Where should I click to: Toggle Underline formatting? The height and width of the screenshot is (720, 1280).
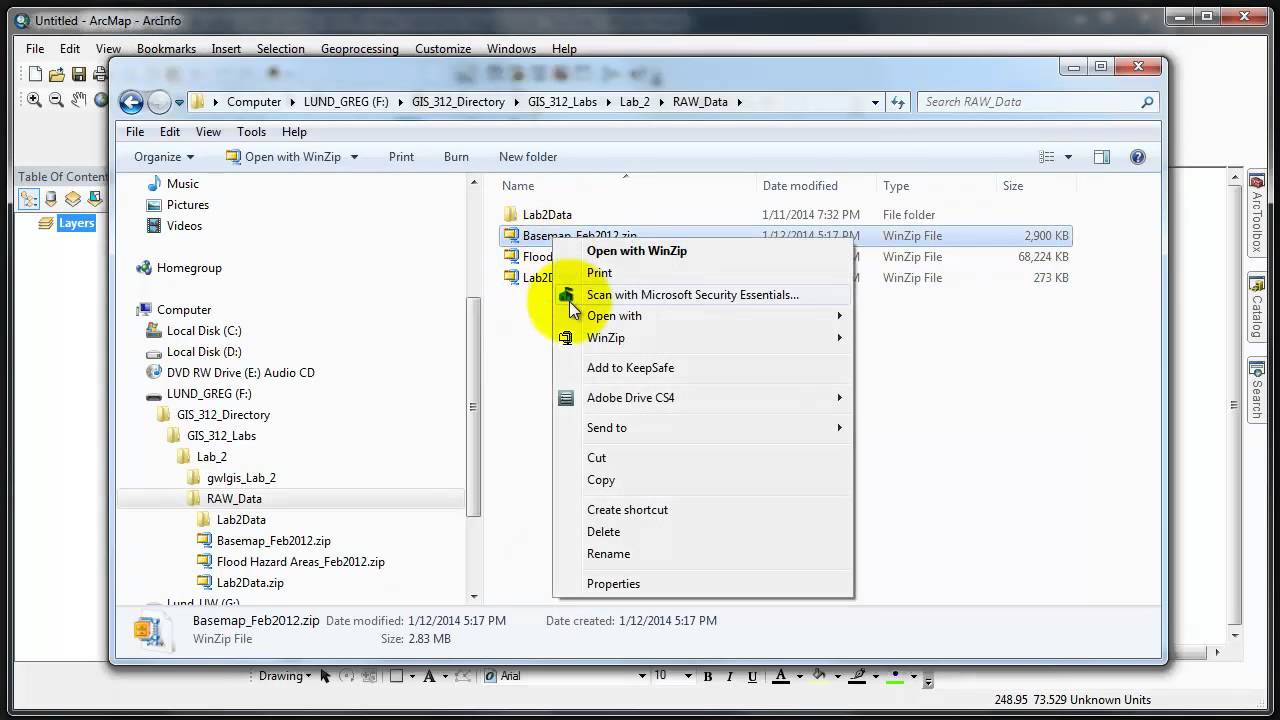tap(752, 676)
